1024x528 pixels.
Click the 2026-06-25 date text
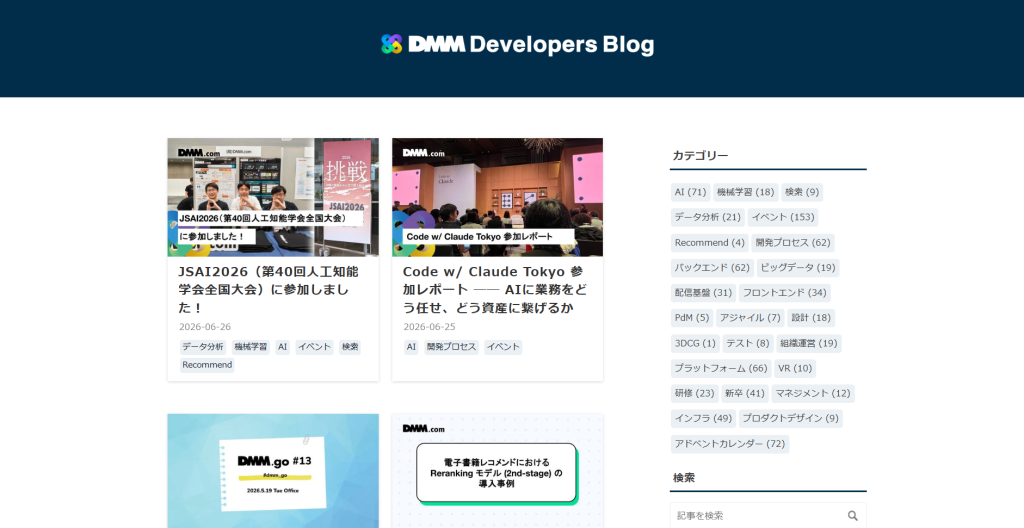429,327
